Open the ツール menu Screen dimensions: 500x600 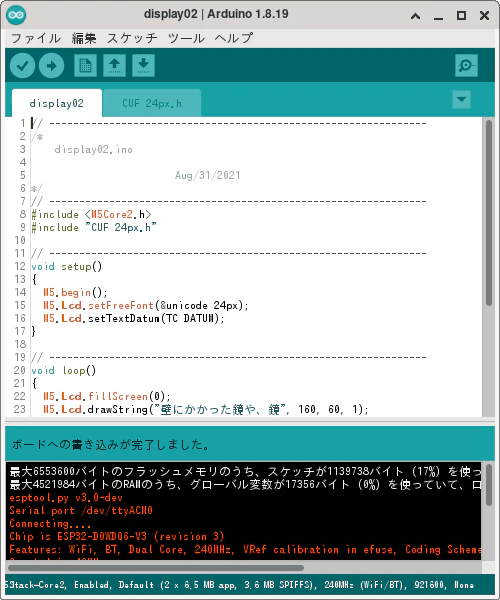(x=186, y=38)
